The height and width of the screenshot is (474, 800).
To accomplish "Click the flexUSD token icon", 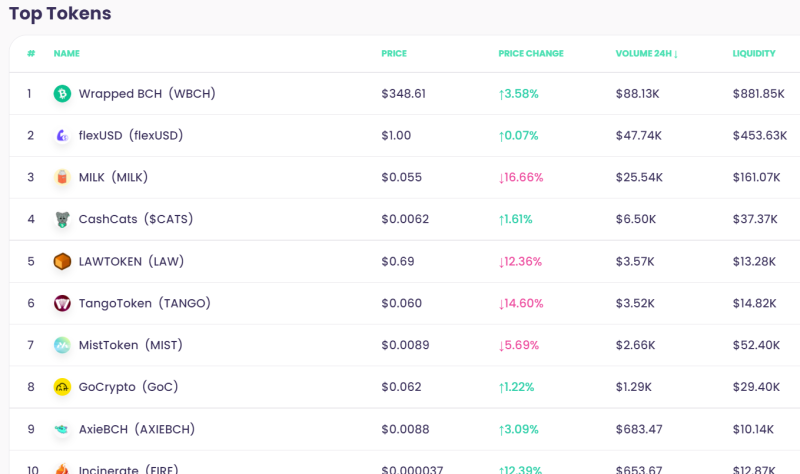I will [x=62, y=135].
